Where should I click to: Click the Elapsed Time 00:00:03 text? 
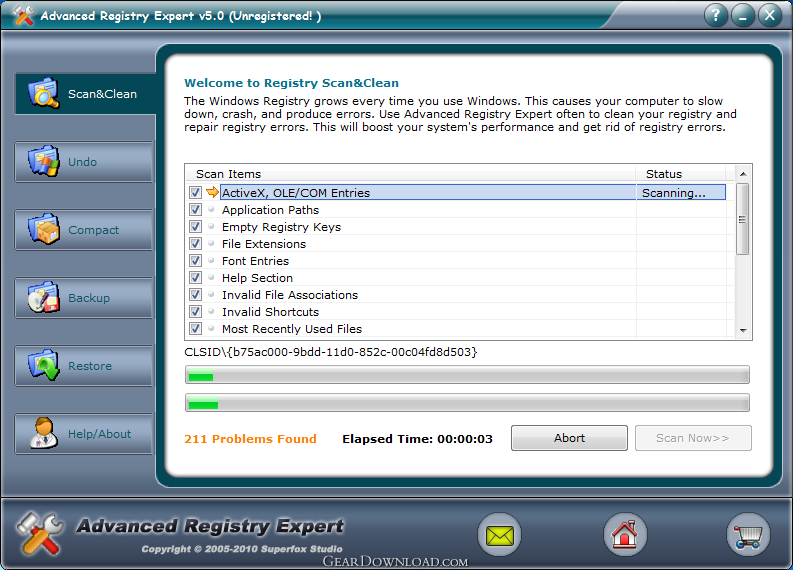(417, 439)
